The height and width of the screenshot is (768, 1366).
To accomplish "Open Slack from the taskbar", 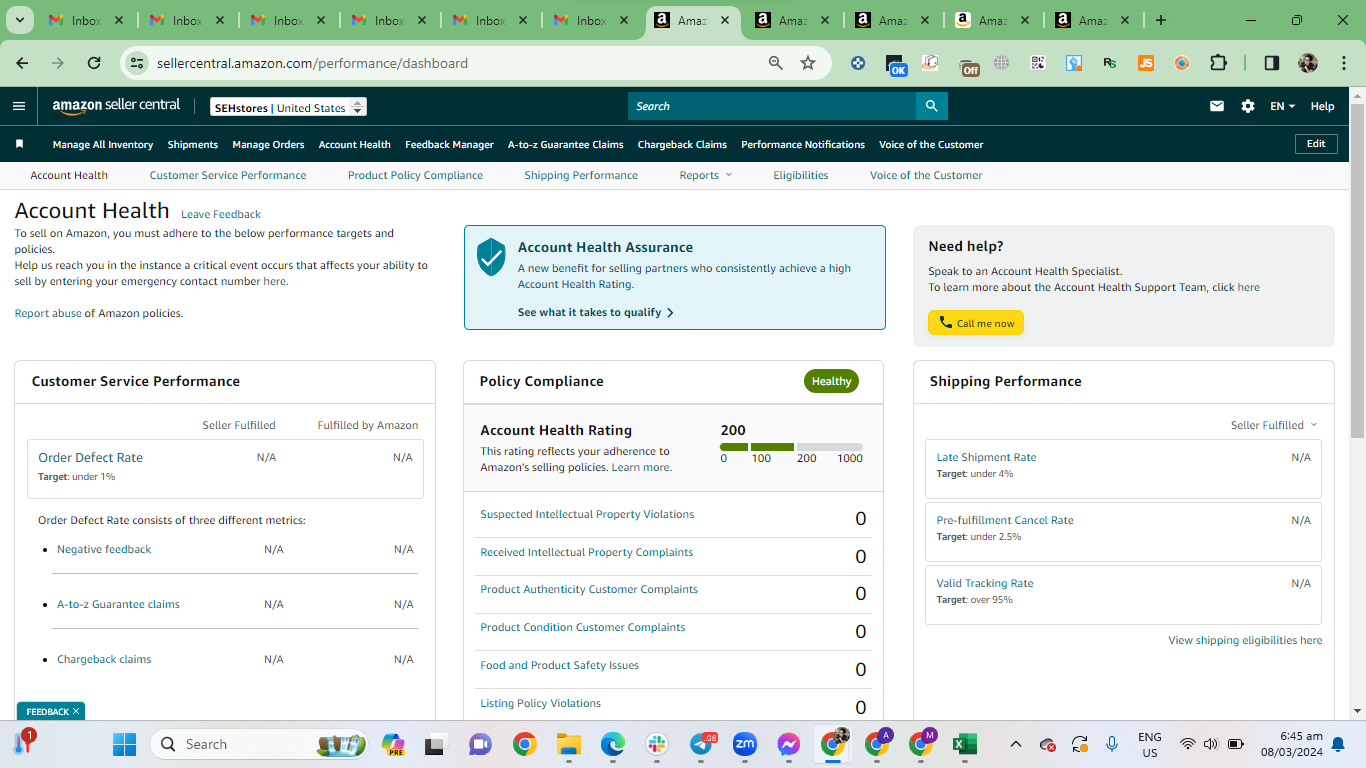I will coord(657,744).
